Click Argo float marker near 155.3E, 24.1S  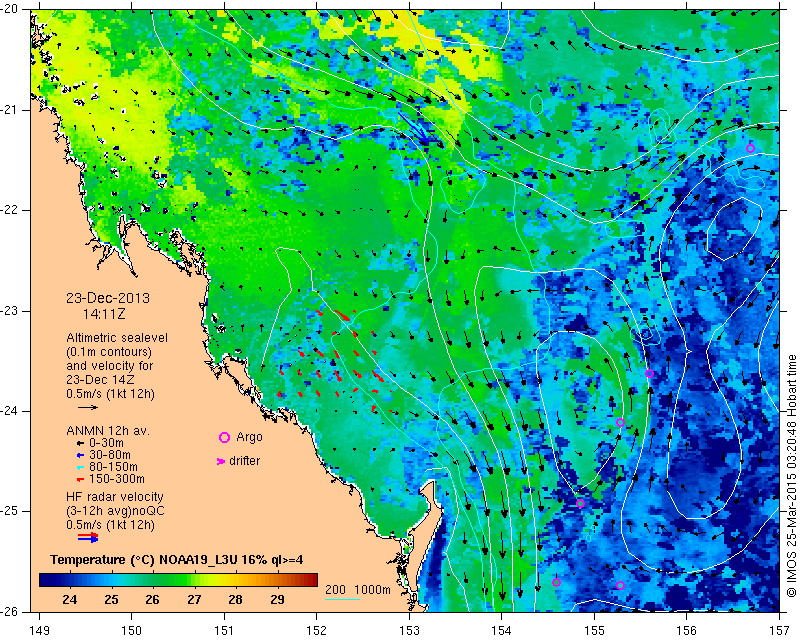pyautogui.click(x=620, y=423)
